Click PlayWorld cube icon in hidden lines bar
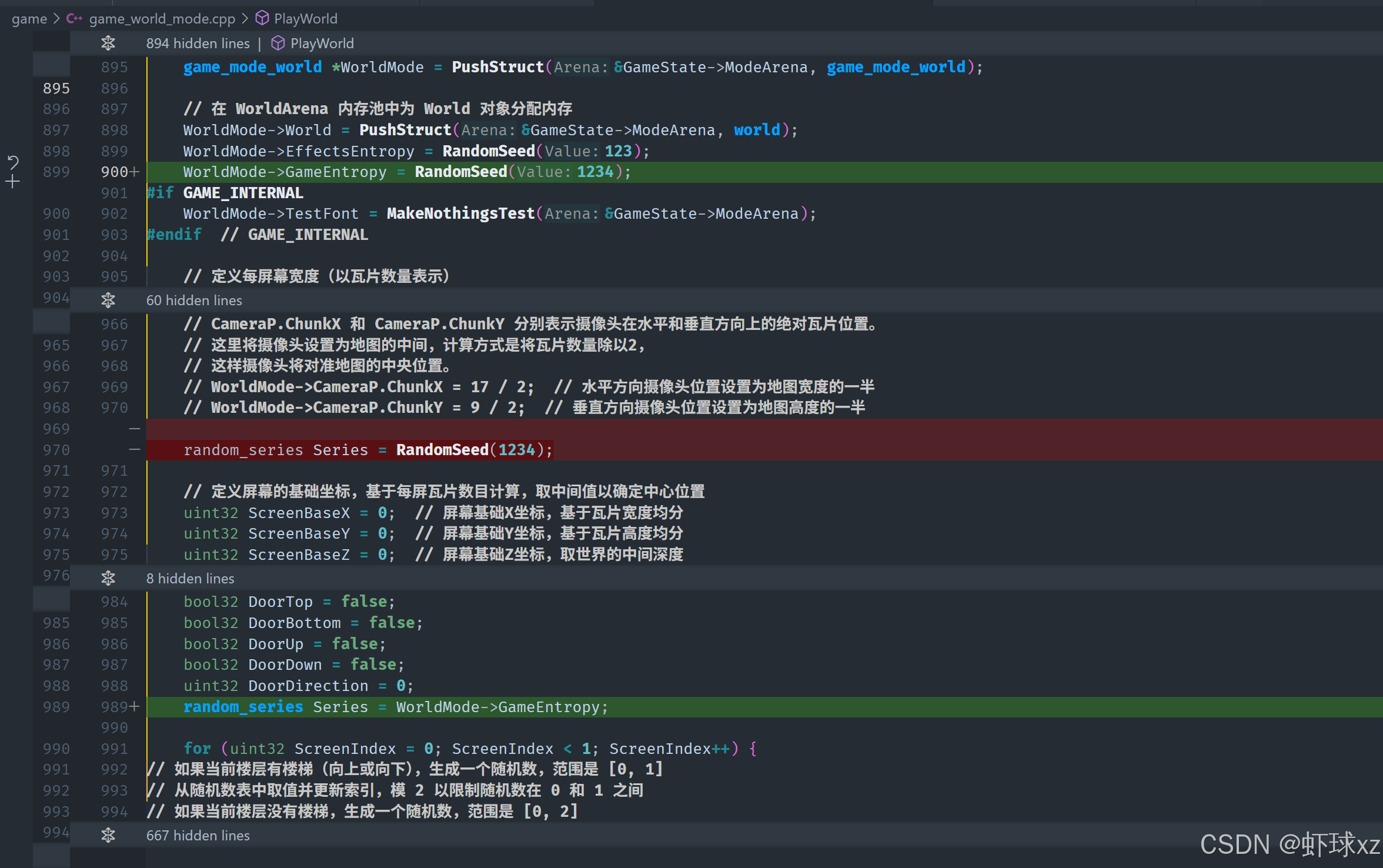 tap(278, 44)
